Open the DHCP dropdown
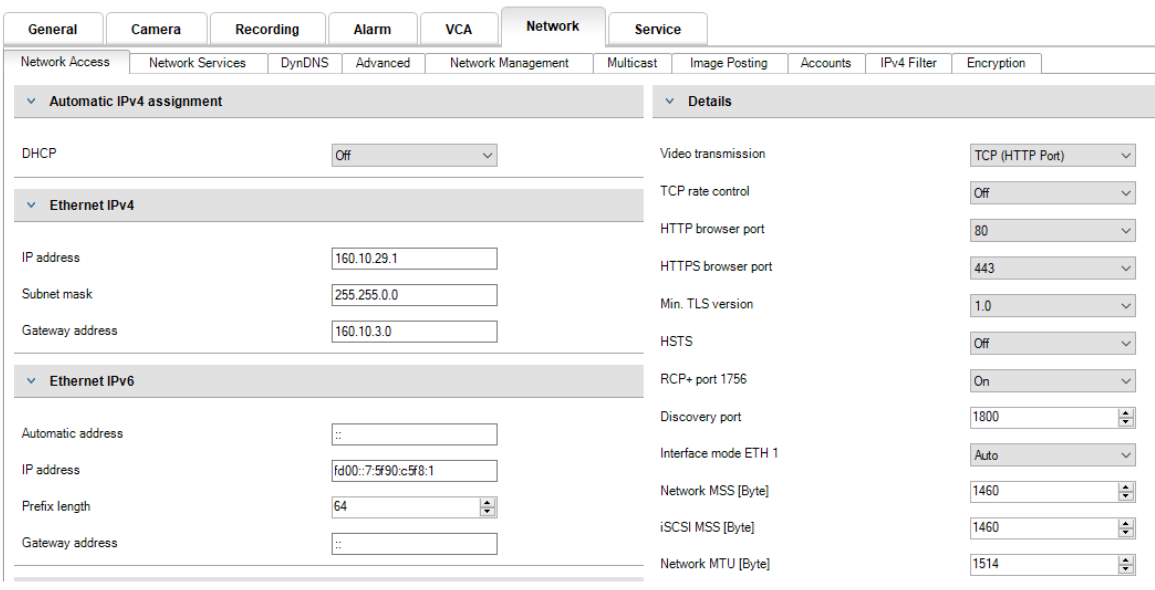The width and height of the screenshot is (1155, 590). 414,155
